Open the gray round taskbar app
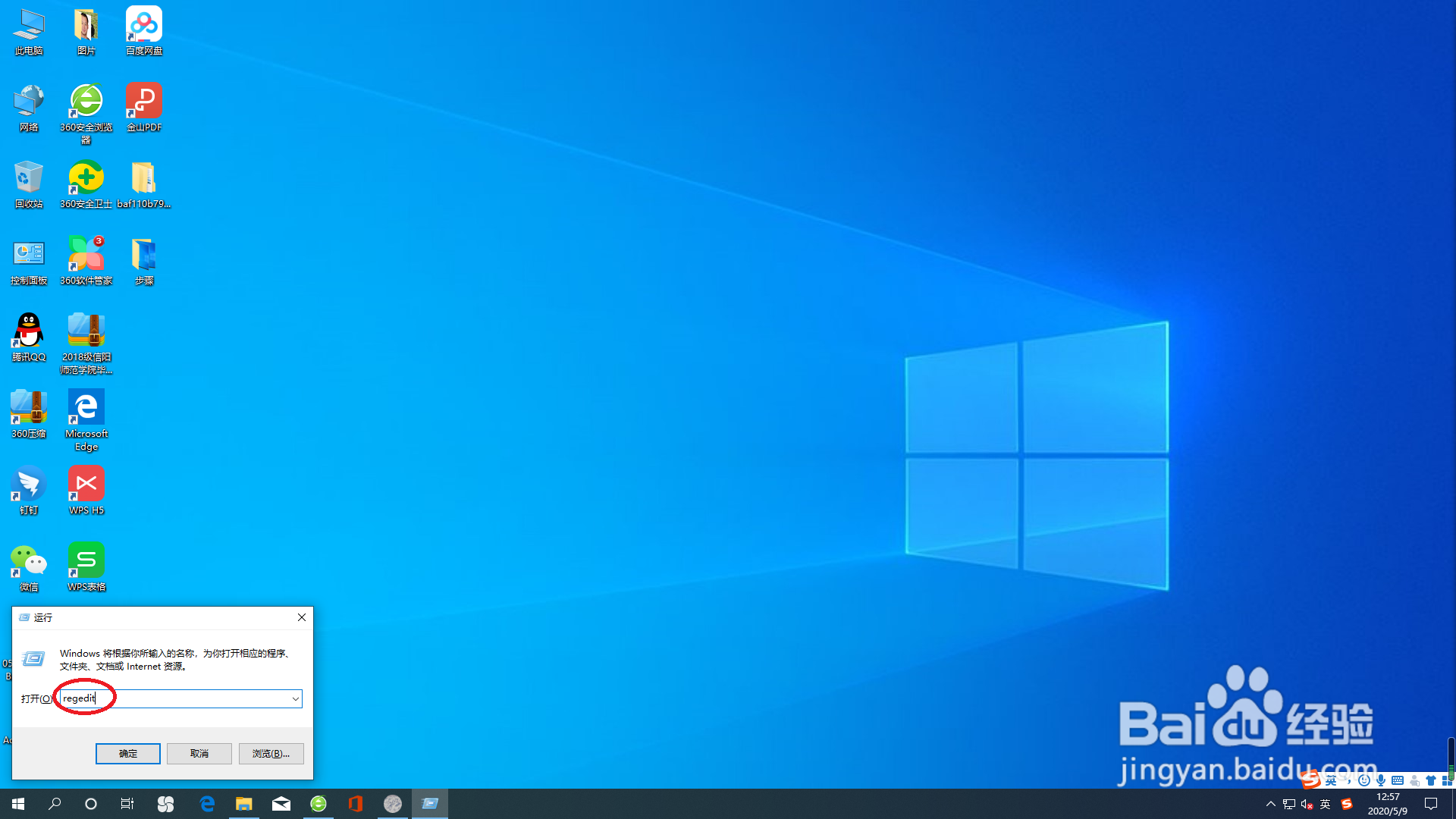The width and height of the screenshot is (1456, 819). tap(393, 804)
